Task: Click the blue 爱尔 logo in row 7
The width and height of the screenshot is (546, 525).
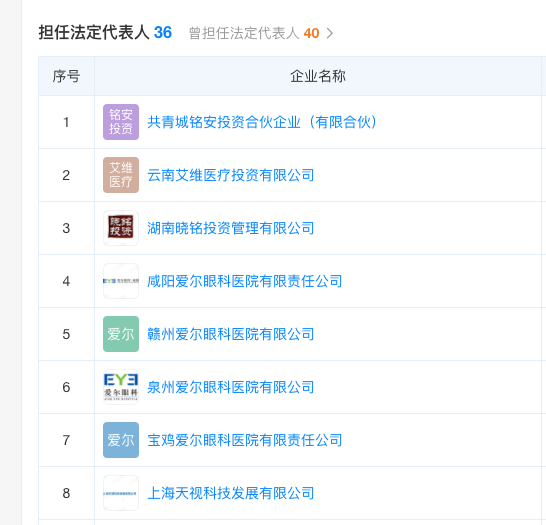Action: pyautogui.click(x=121, y=440)
